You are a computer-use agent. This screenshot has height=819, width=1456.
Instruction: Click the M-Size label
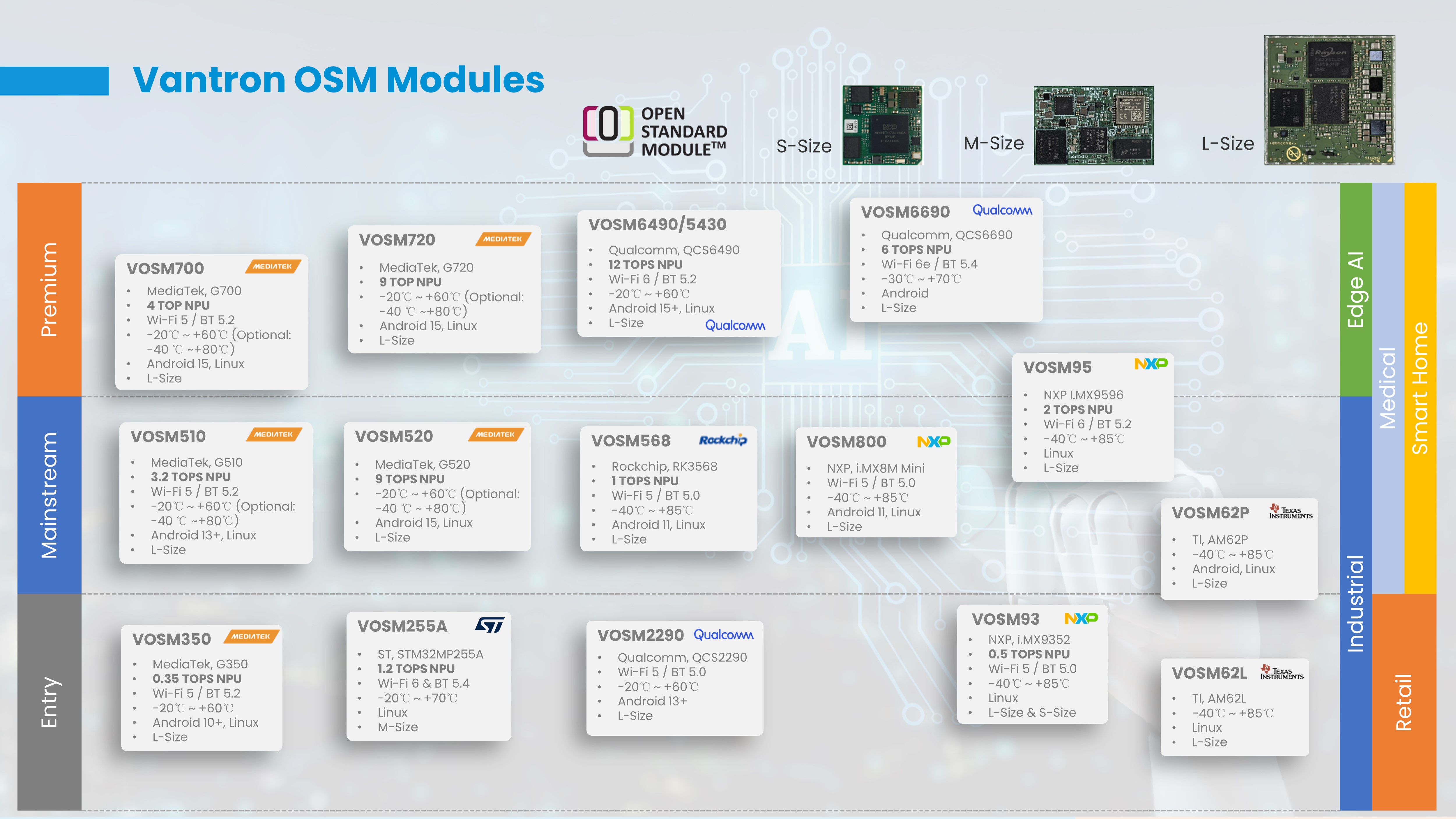pyautogui.click(x=994, y=144)
